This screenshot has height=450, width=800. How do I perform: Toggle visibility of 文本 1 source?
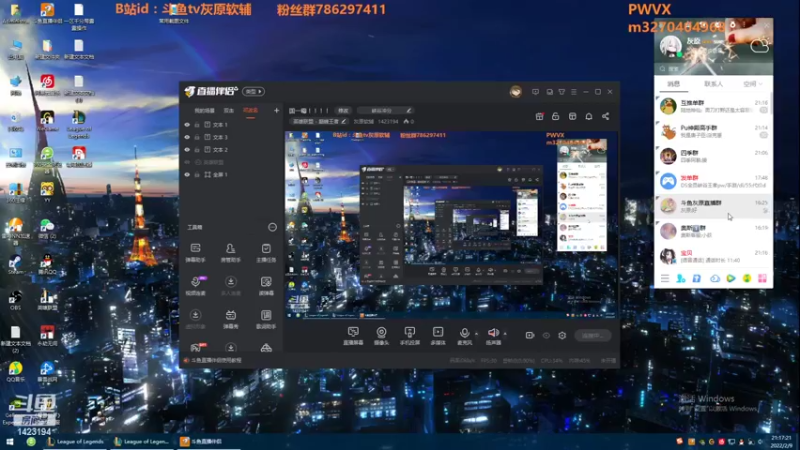click(x=187, y=124)
